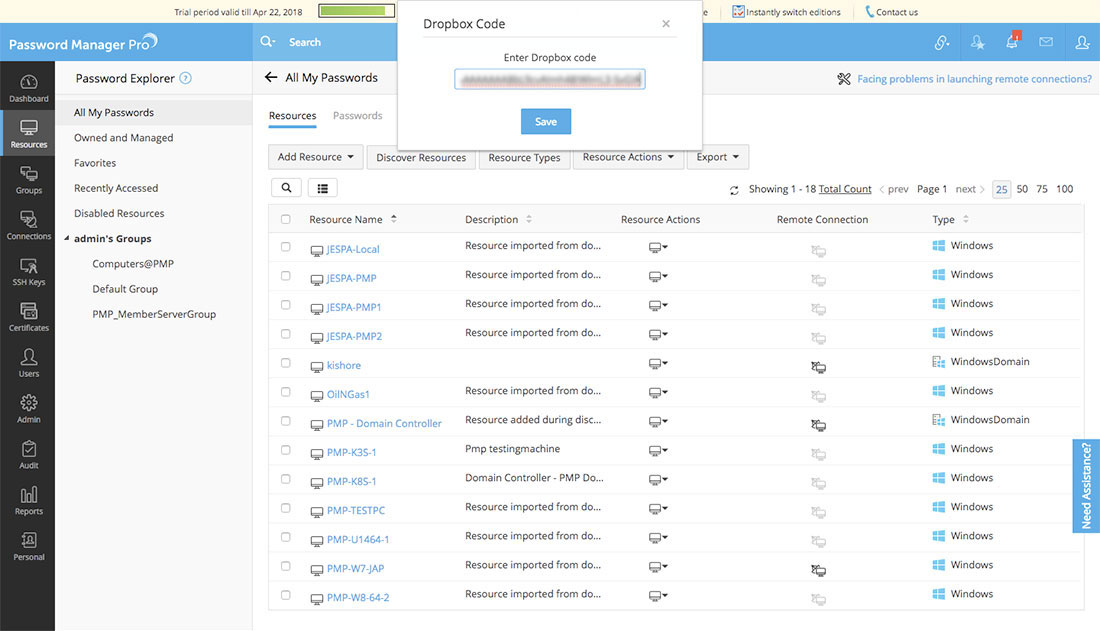The height and width of the screenshot is (631, 1100).
Task: Check the JESPA-Local row checkbox
Action: click(286, 246)
